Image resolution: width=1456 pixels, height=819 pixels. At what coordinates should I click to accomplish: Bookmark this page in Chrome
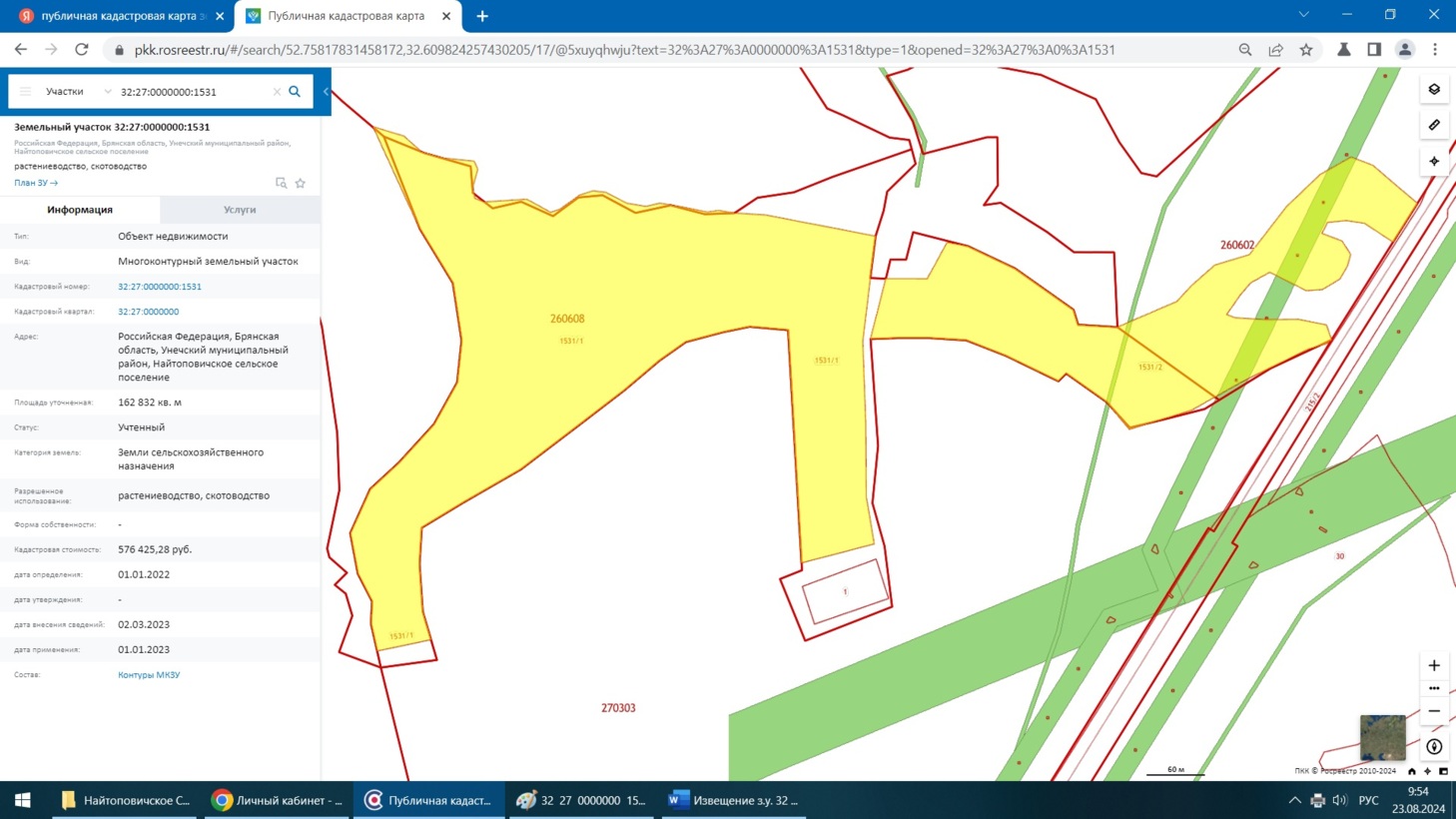(x=1305, y=50)
